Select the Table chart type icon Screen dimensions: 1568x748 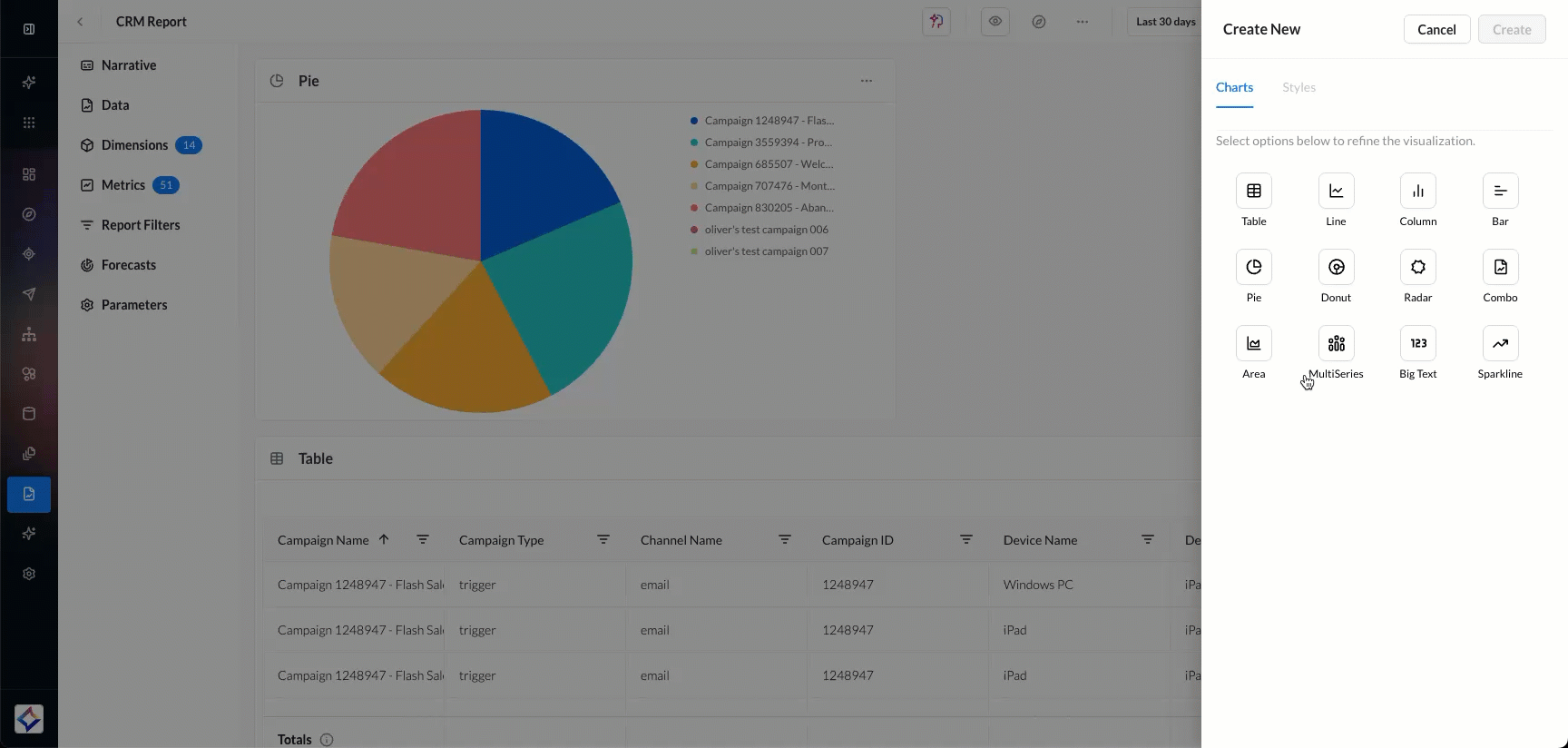point(1253,191)
